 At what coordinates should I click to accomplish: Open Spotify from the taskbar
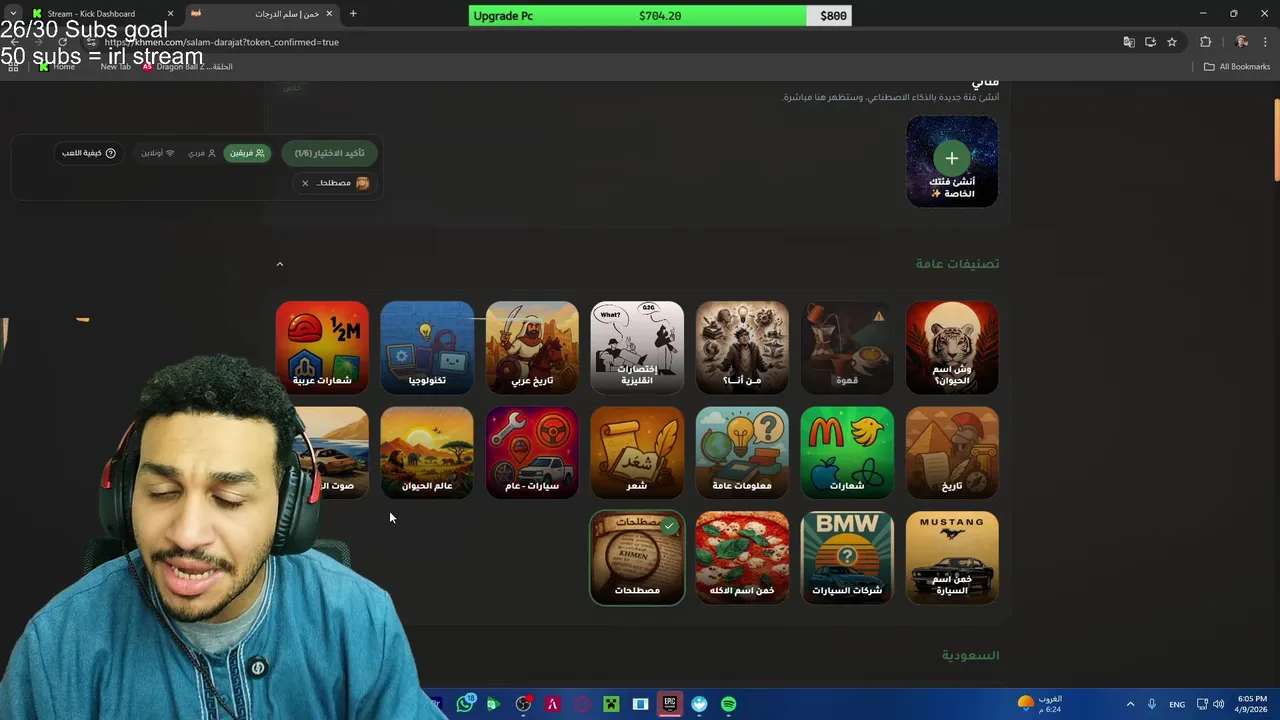tap(729, 704)
